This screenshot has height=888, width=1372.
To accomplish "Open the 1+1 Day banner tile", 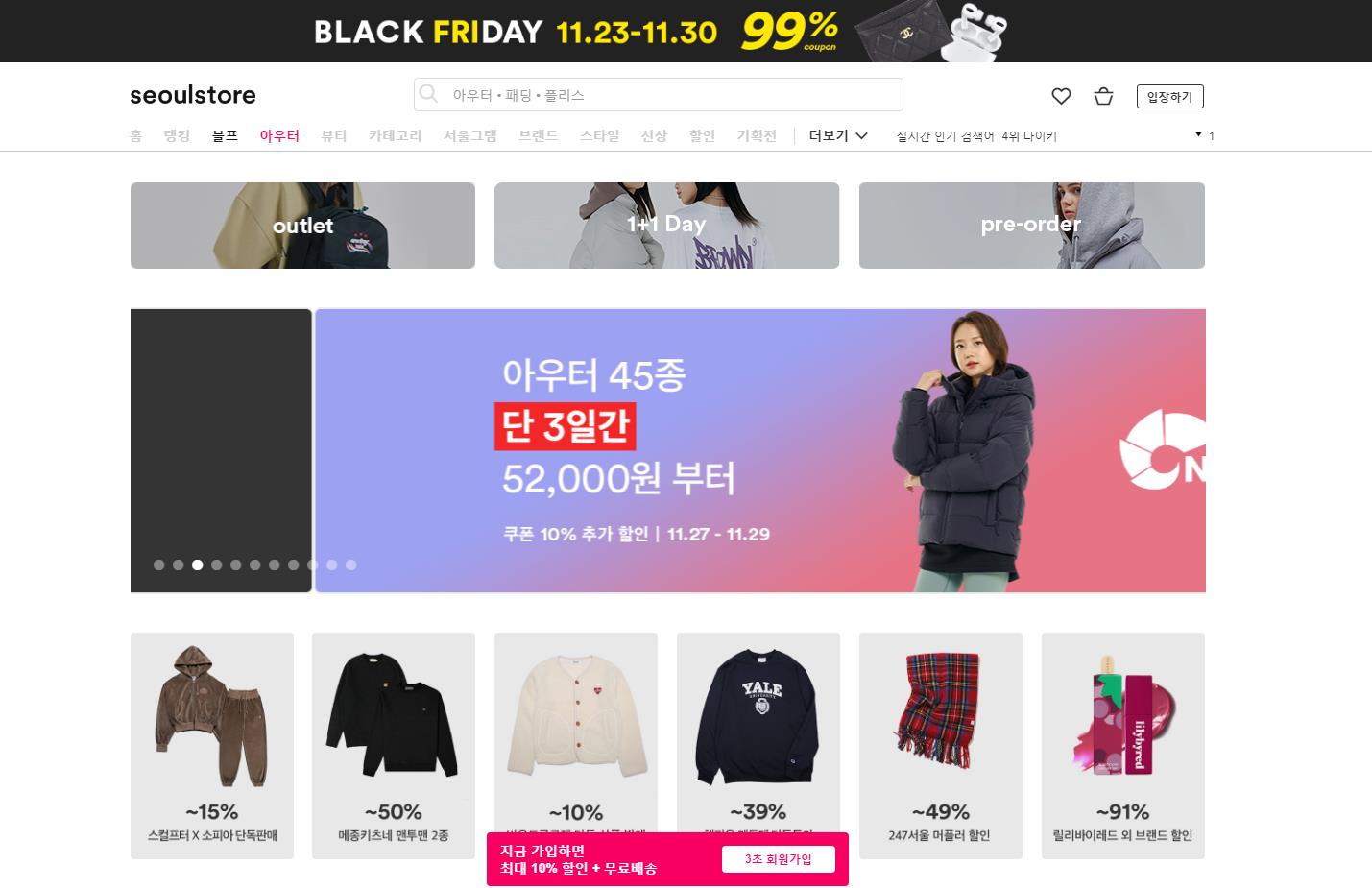I will (666, 226).
